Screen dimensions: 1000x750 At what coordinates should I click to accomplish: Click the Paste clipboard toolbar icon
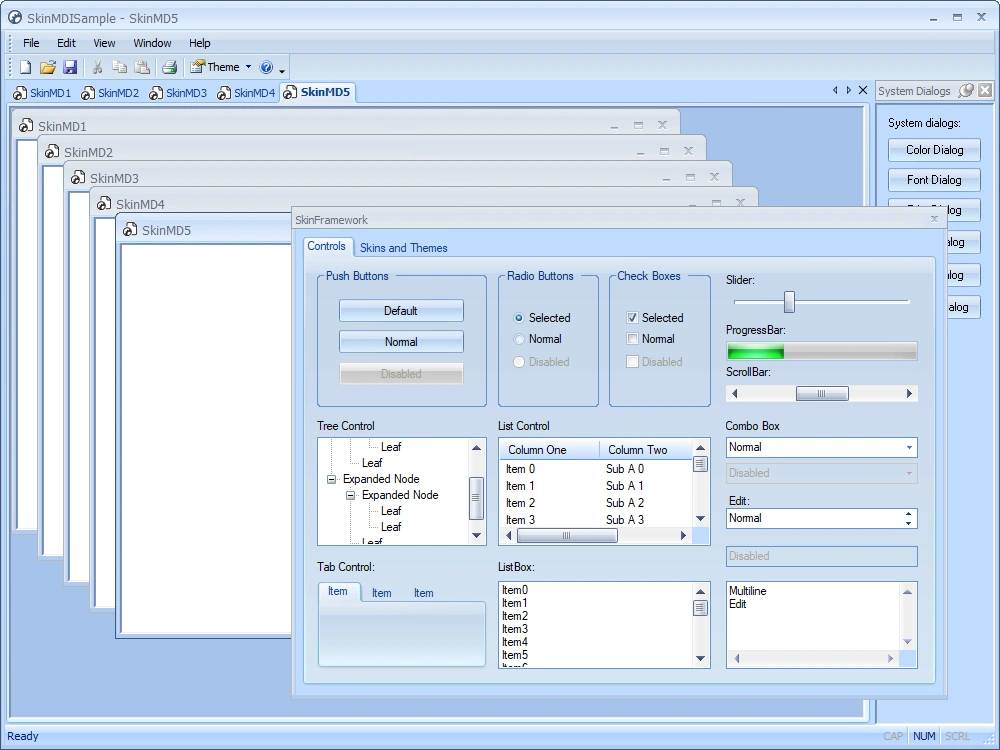coord(142,67)
